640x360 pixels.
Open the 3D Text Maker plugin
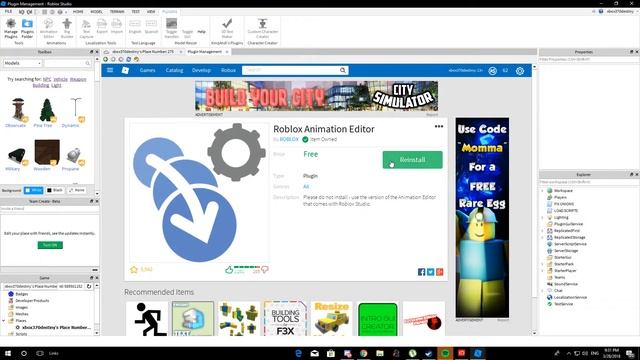227,28
